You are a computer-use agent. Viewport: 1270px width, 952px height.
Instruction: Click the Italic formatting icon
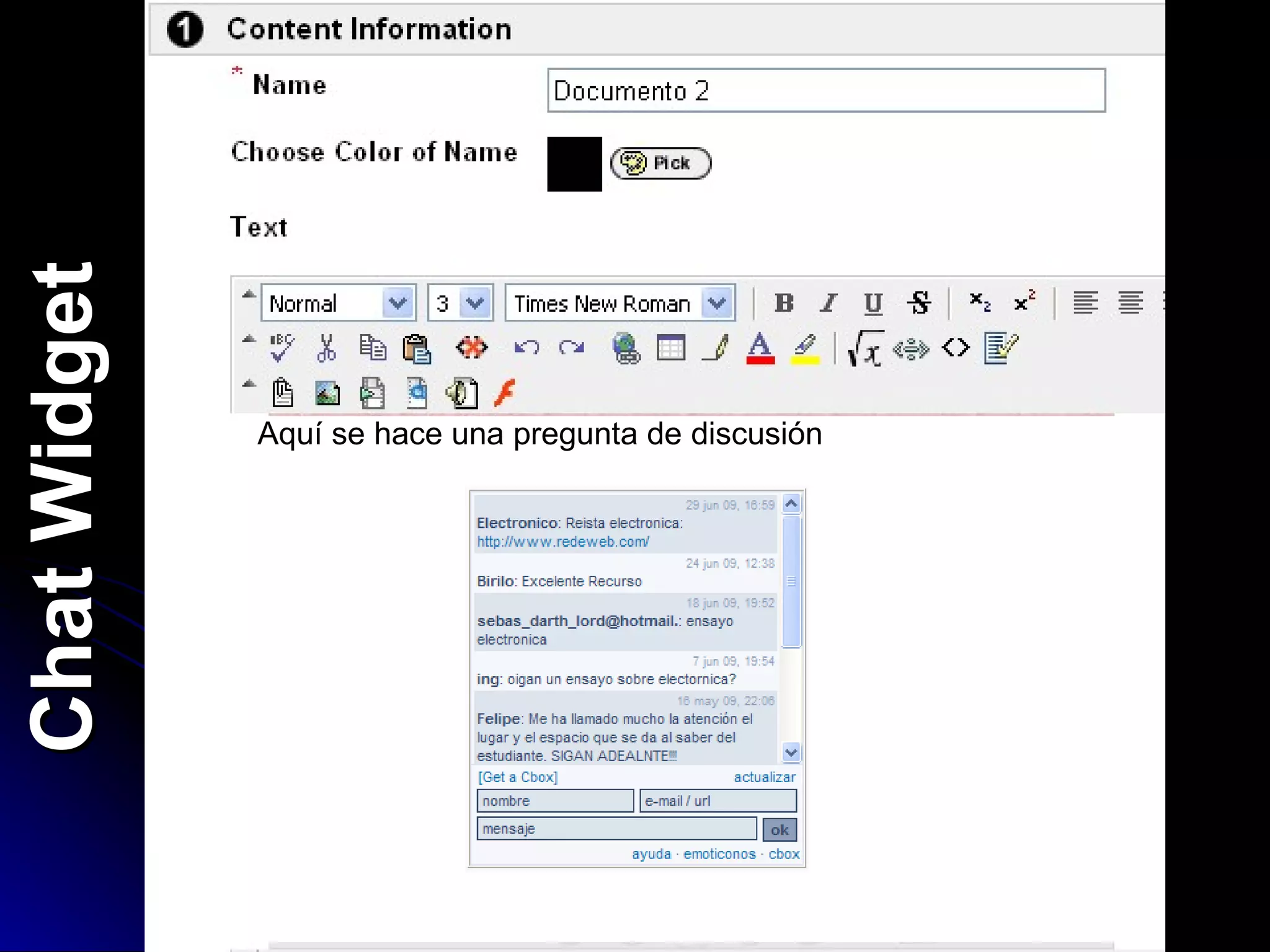(828, 303)
